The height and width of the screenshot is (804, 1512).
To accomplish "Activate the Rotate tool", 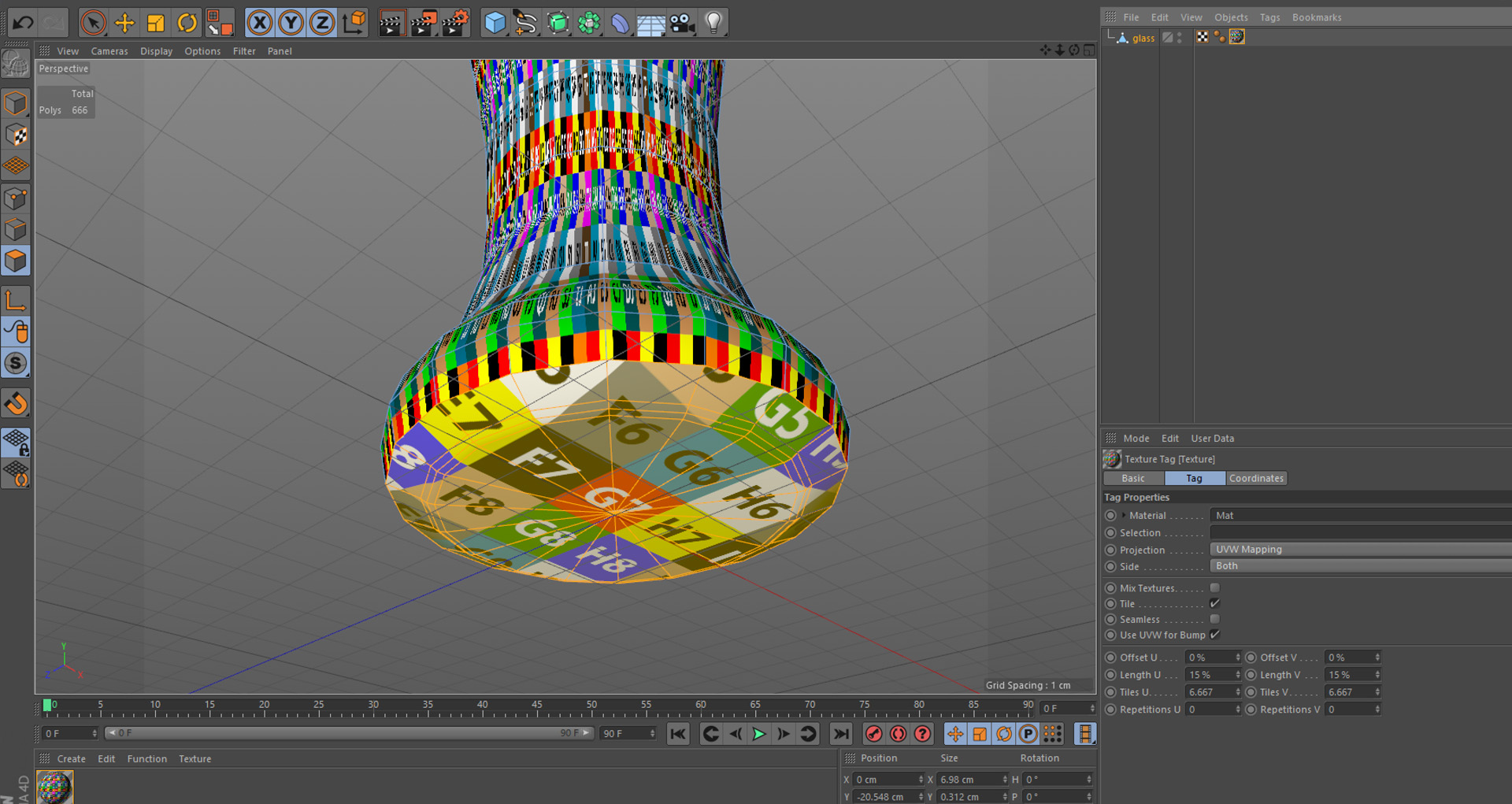I will 187,23.
